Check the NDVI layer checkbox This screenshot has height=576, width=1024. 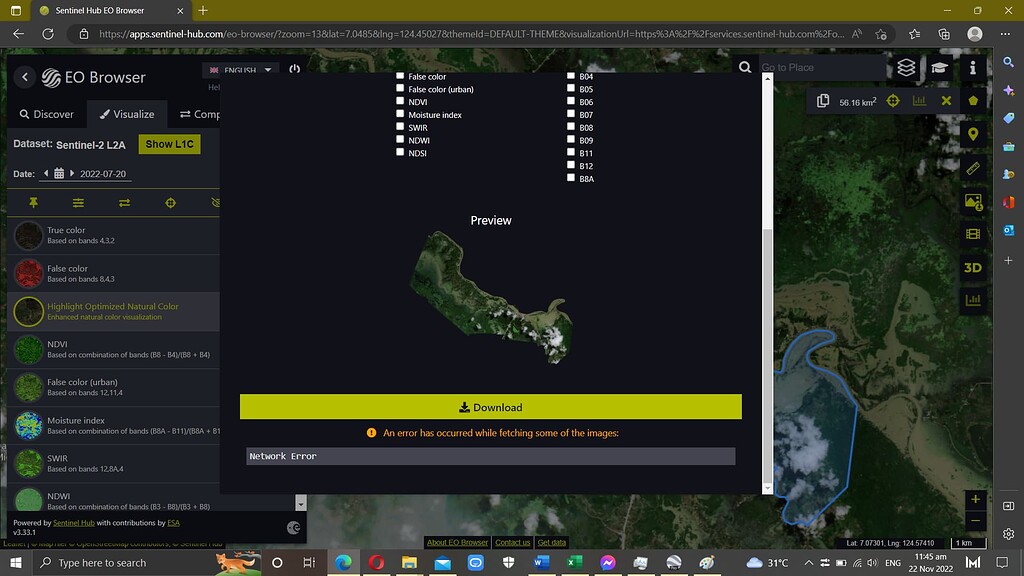point(401,102)
